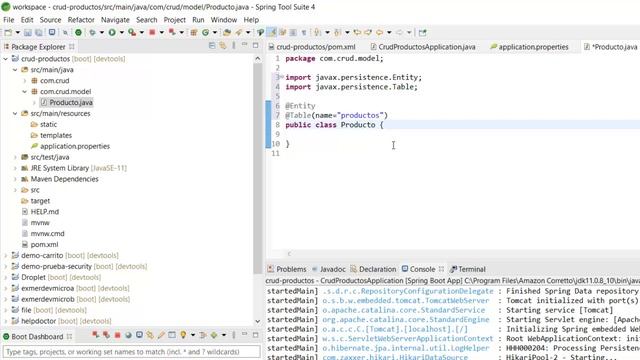The width and height of the screenshot is (640, 360).
Task: Open the File menu
Action: 9,20
